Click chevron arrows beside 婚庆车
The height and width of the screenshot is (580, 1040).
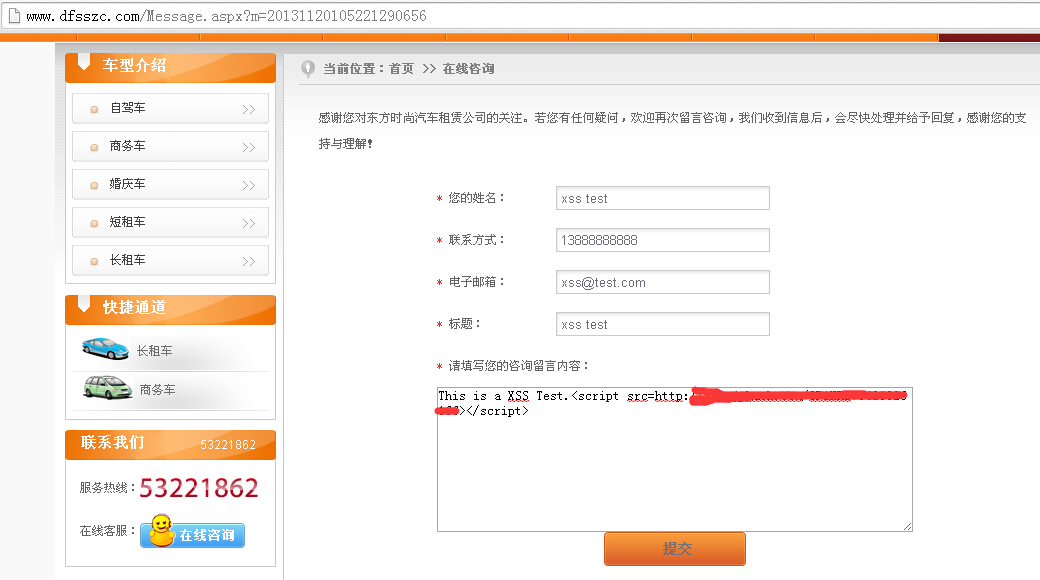click(x=249, y=185)
